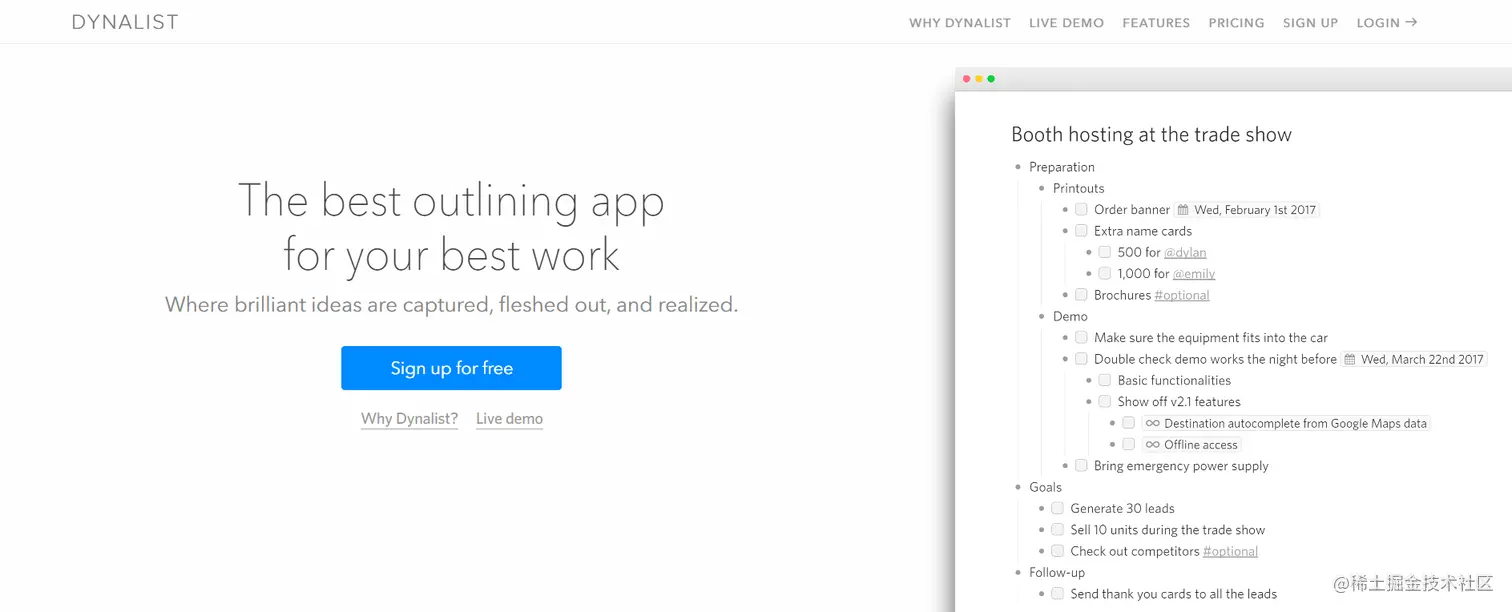Click the green maximize dot on the demo window
Viewport: 1512px width, 612px height.
(x=991, y=79)
